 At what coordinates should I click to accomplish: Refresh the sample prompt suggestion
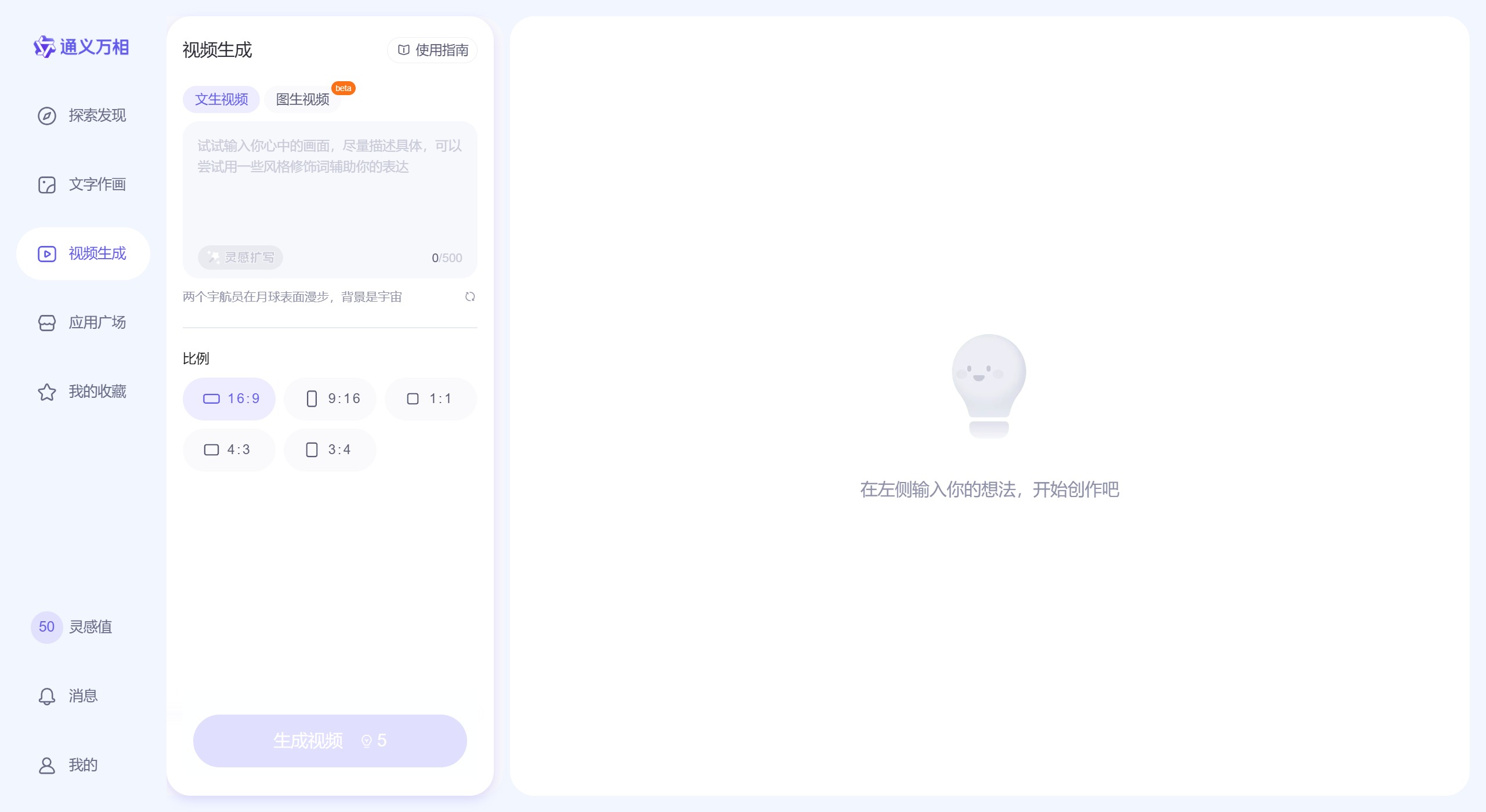(470, 296)
